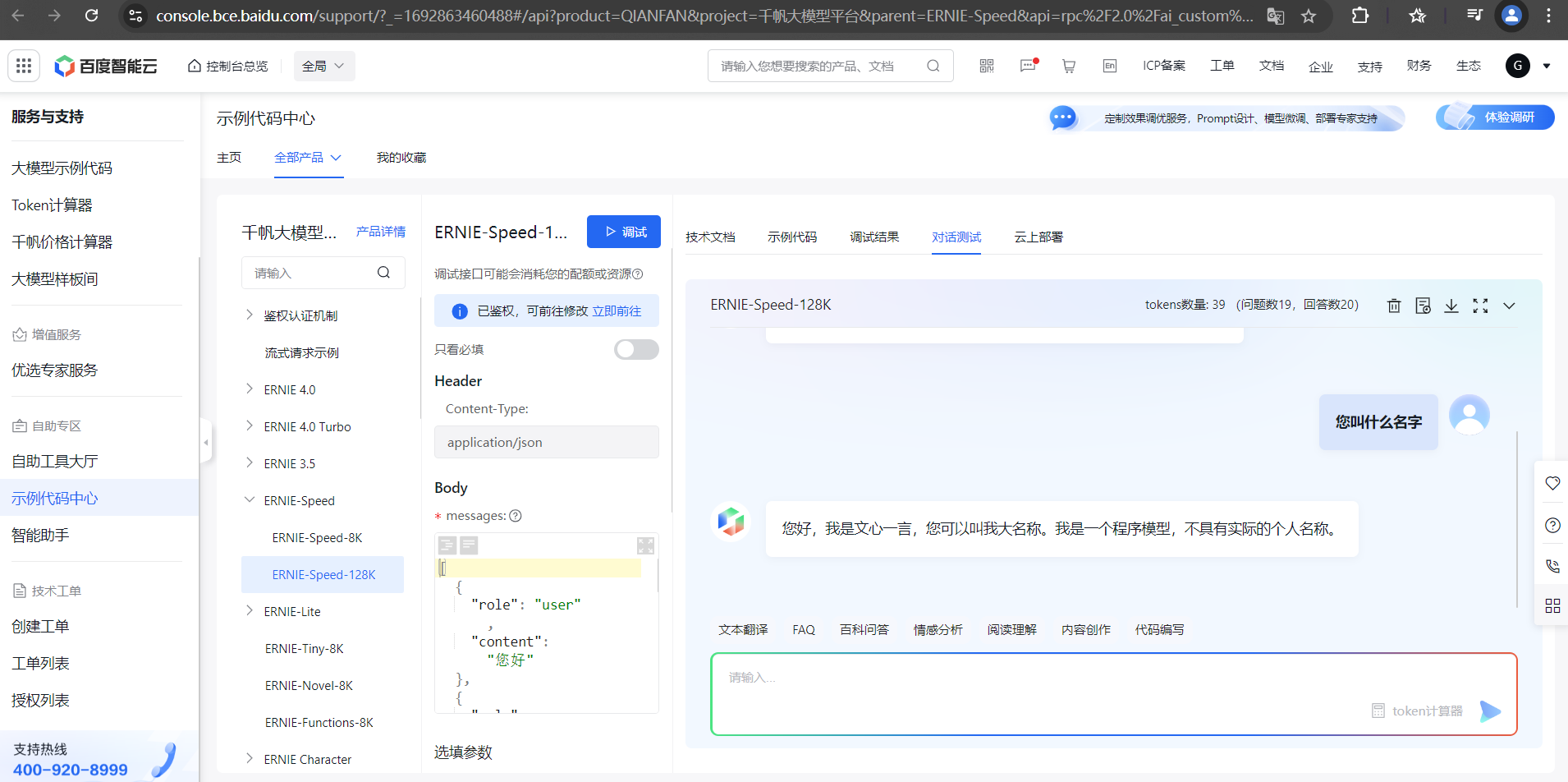Click the chat message input box

coord(1114,694)
